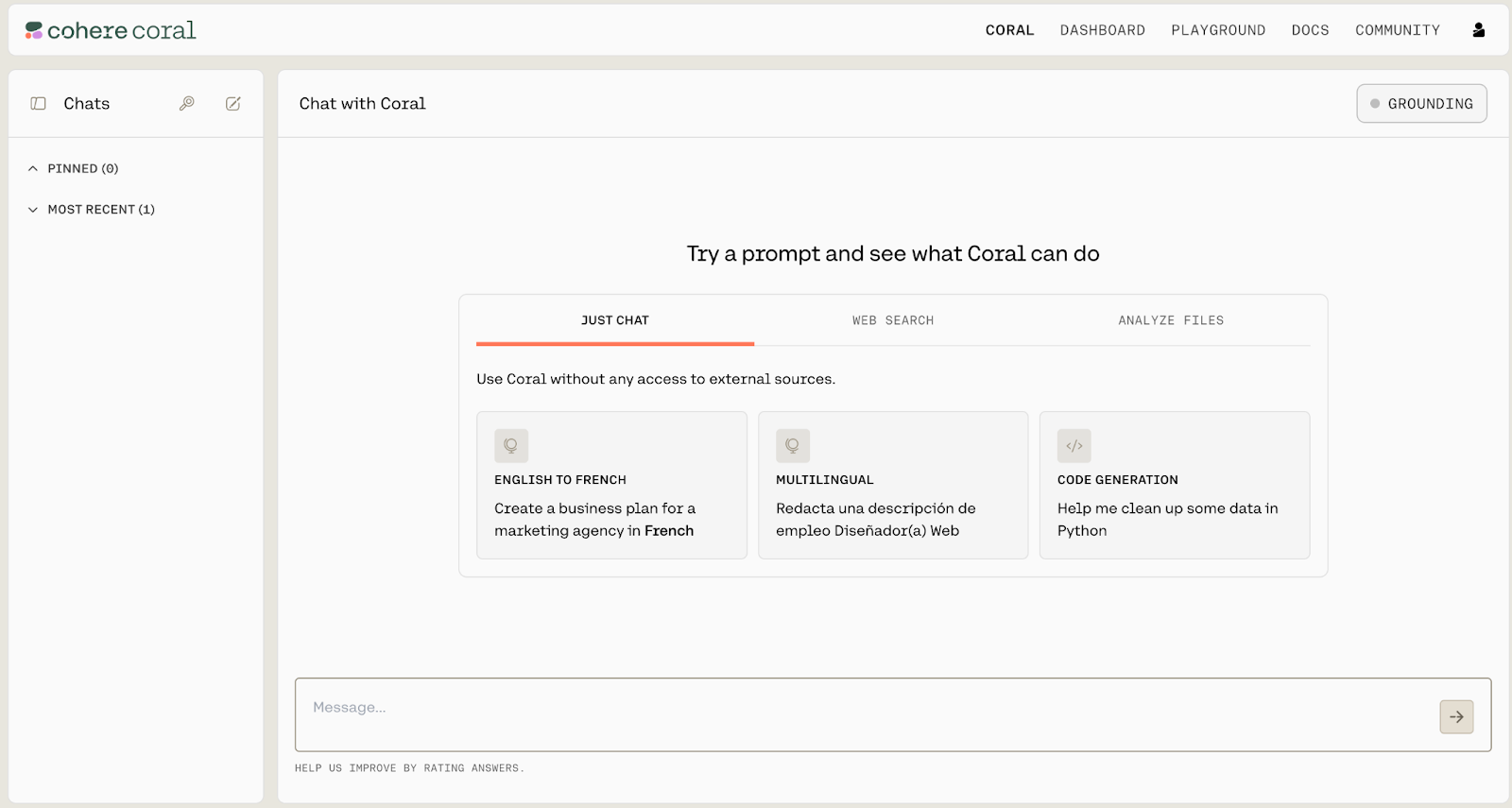Select the Just Chat tab

pyautogui.click(x=615, y=320)
